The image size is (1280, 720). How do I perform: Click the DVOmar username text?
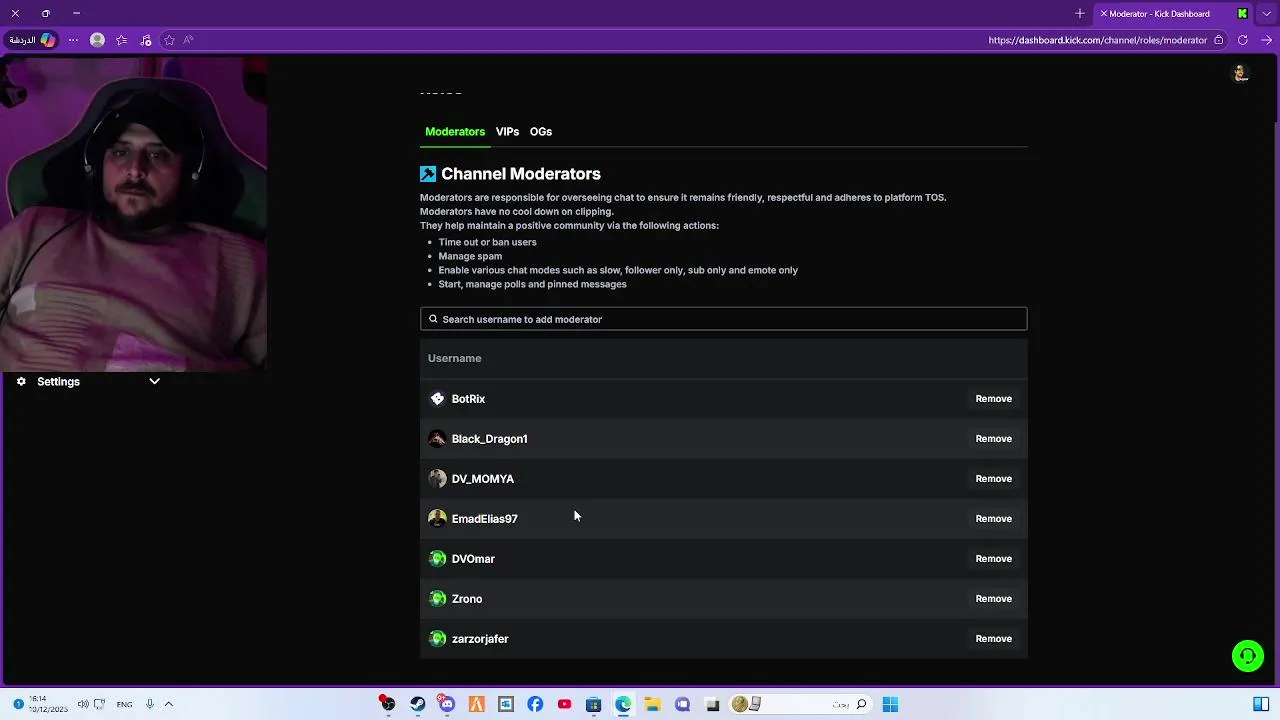[x=473, y=559]
